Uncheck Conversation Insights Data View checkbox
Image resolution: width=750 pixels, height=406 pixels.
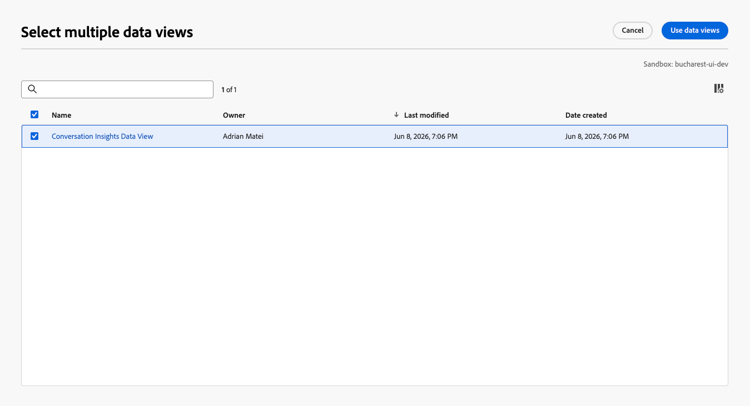tap(34, 136)
